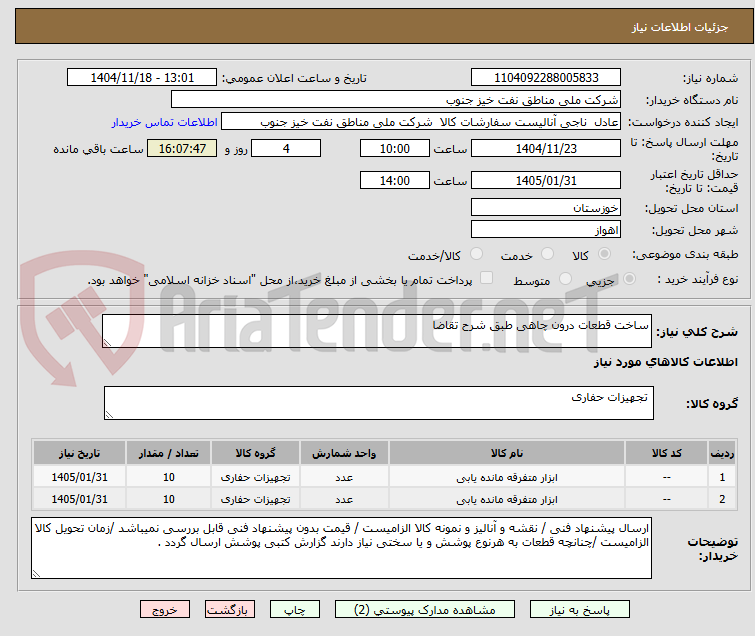Click row 2 need date 1405/01/31
Viewport: 755px width, 636px height.
79,499
